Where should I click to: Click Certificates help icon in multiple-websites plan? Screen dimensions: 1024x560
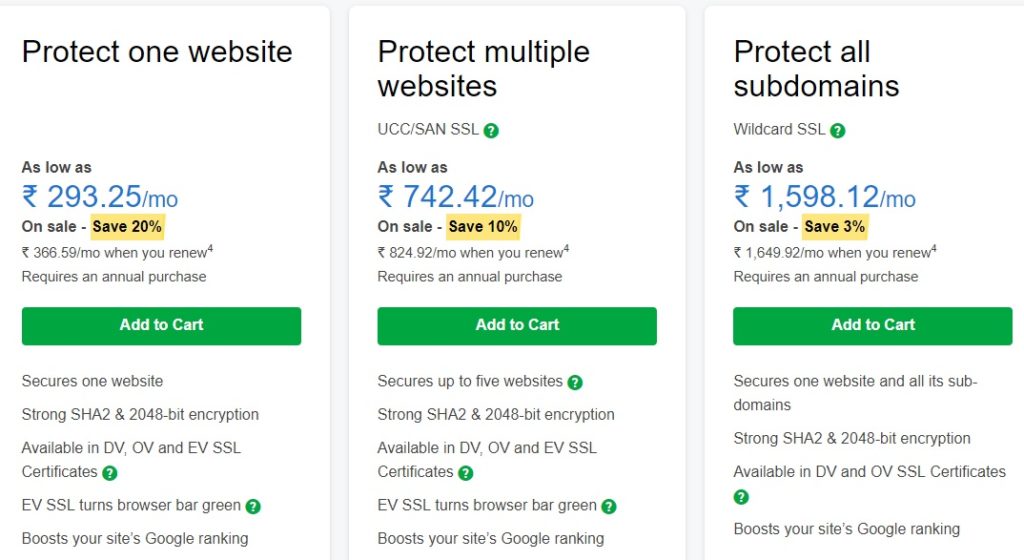[466, 473]
